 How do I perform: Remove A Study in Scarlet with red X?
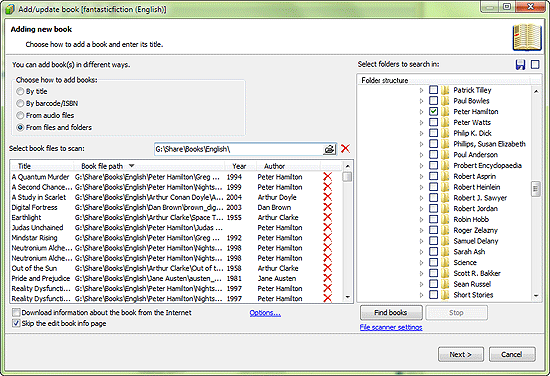click(x=327, y=197)
